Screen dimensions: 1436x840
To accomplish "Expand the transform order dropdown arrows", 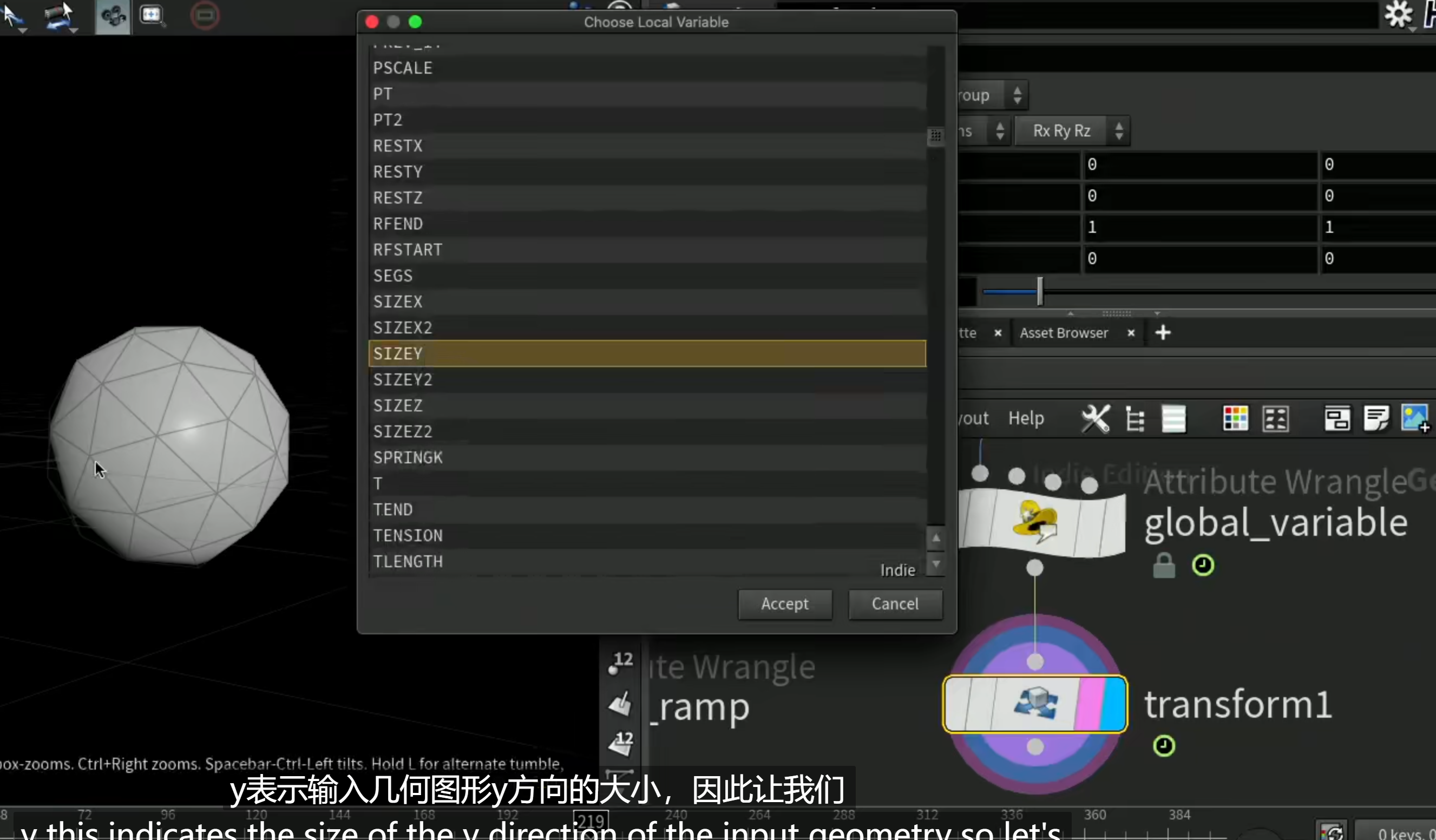I will tap(1000, 131).
